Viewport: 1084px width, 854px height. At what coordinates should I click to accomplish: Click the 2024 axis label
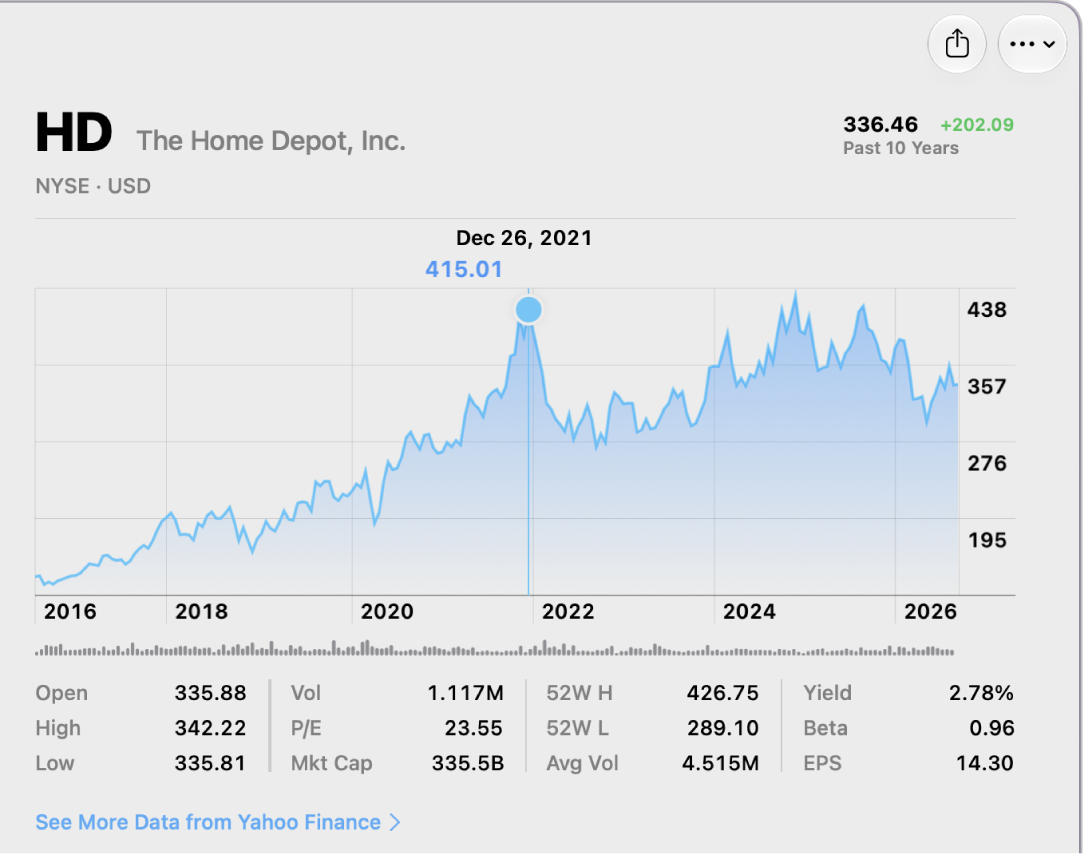pos(749,611)
